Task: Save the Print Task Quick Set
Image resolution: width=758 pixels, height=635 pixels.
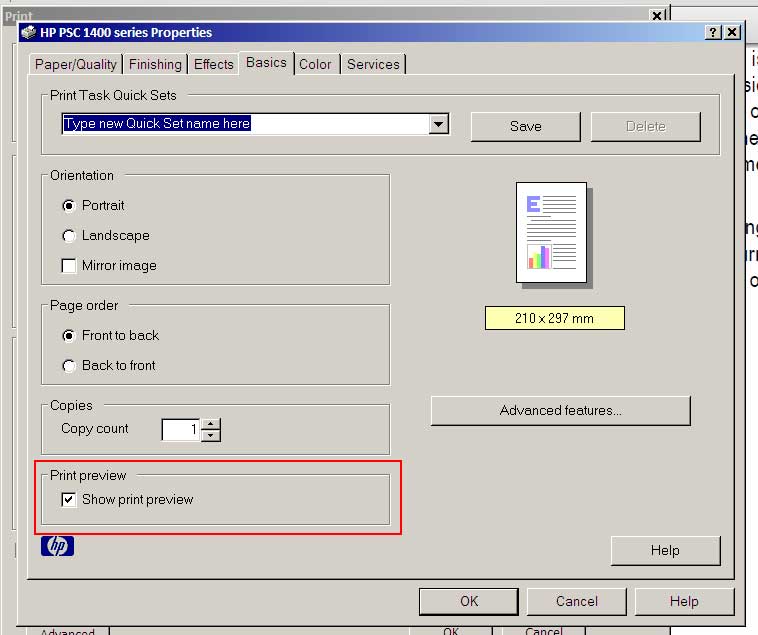Action: (525, 127)
